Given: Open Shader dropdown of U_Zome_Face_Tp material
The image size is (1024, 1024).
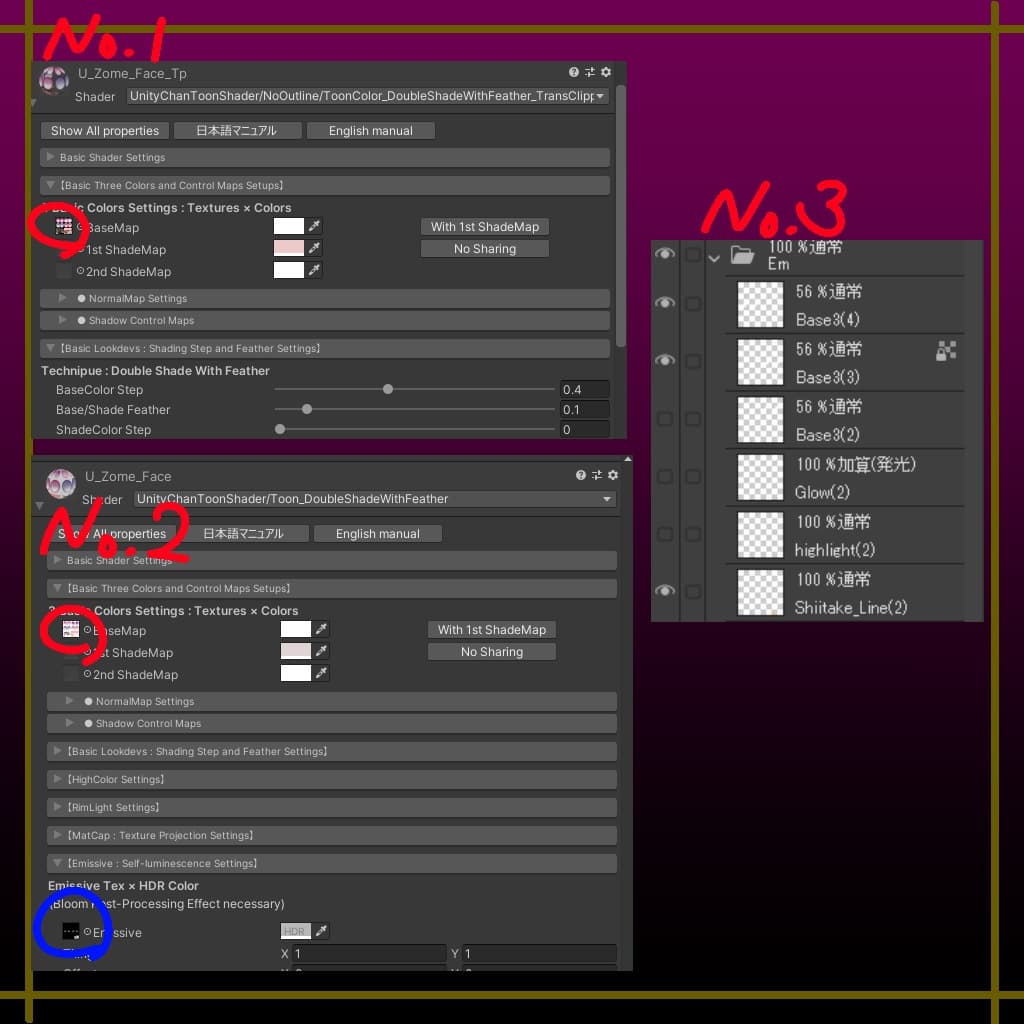Looking at the screenshot, I should (368, 96).
